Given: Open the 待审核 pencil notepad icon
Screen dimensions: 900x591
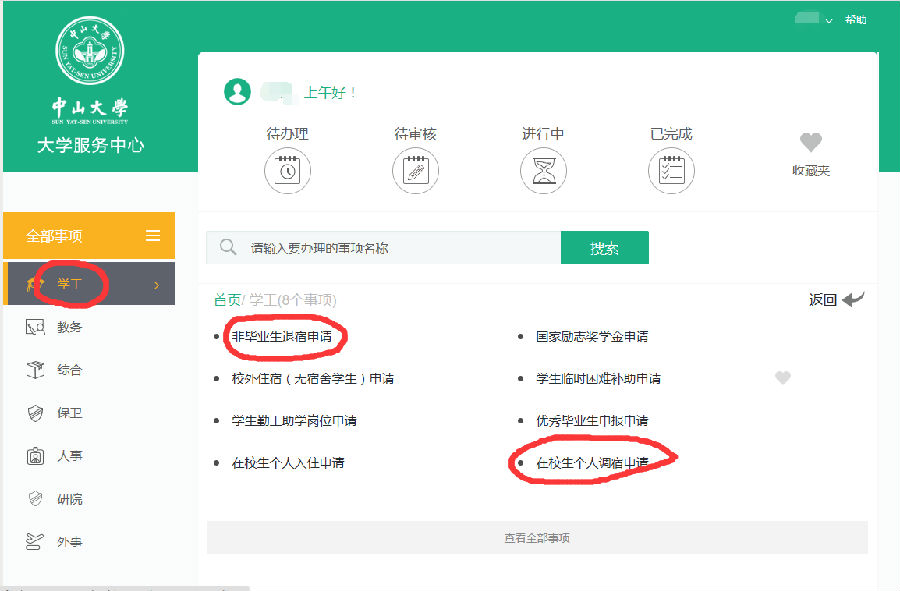Looking at the screenshot, I should pyautogui.click(x=415, y=171).
